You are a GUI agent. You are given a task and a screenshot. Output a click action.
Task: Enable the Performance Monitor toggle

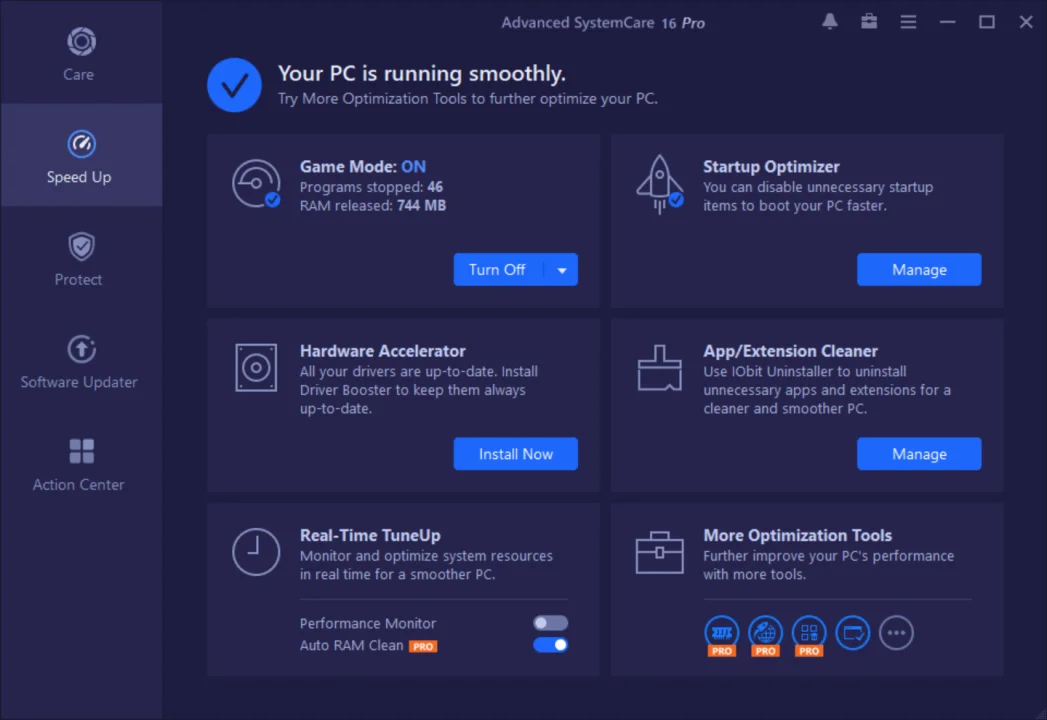(x=550, y=622)
